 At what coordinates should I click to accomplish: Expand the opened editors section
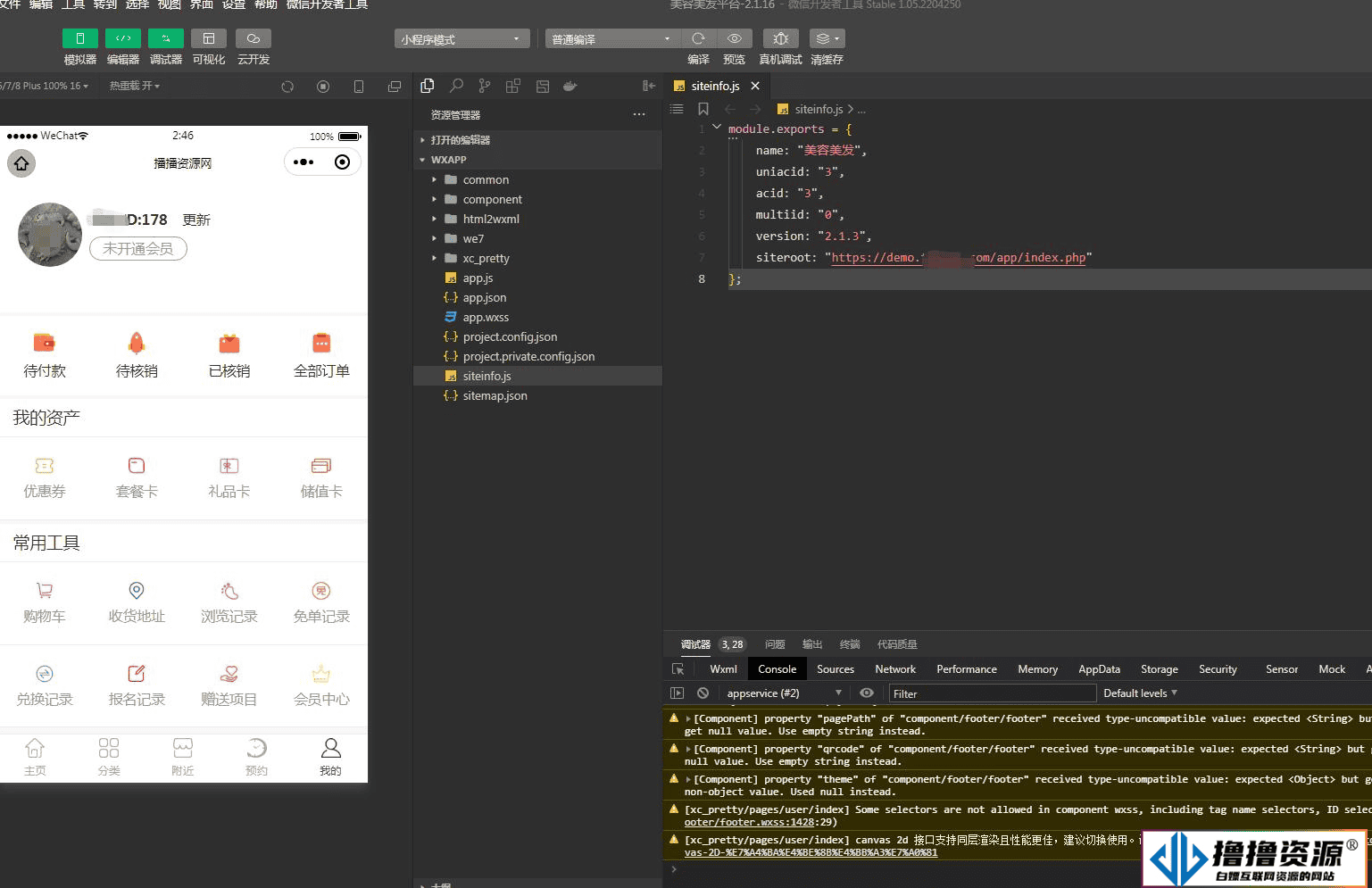pyautogui.click(x=538, y=140)
